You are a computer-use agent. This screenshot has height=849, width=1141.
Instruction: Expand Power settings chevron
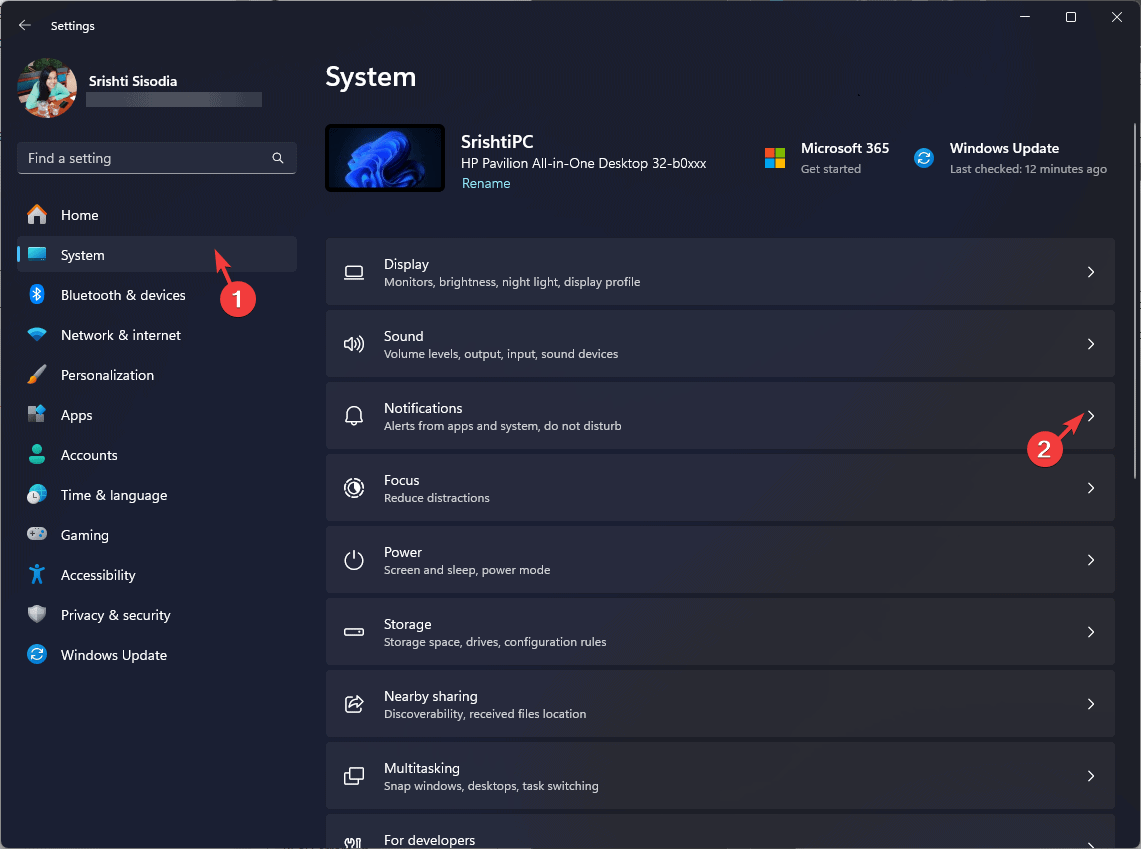(1091, 560)
